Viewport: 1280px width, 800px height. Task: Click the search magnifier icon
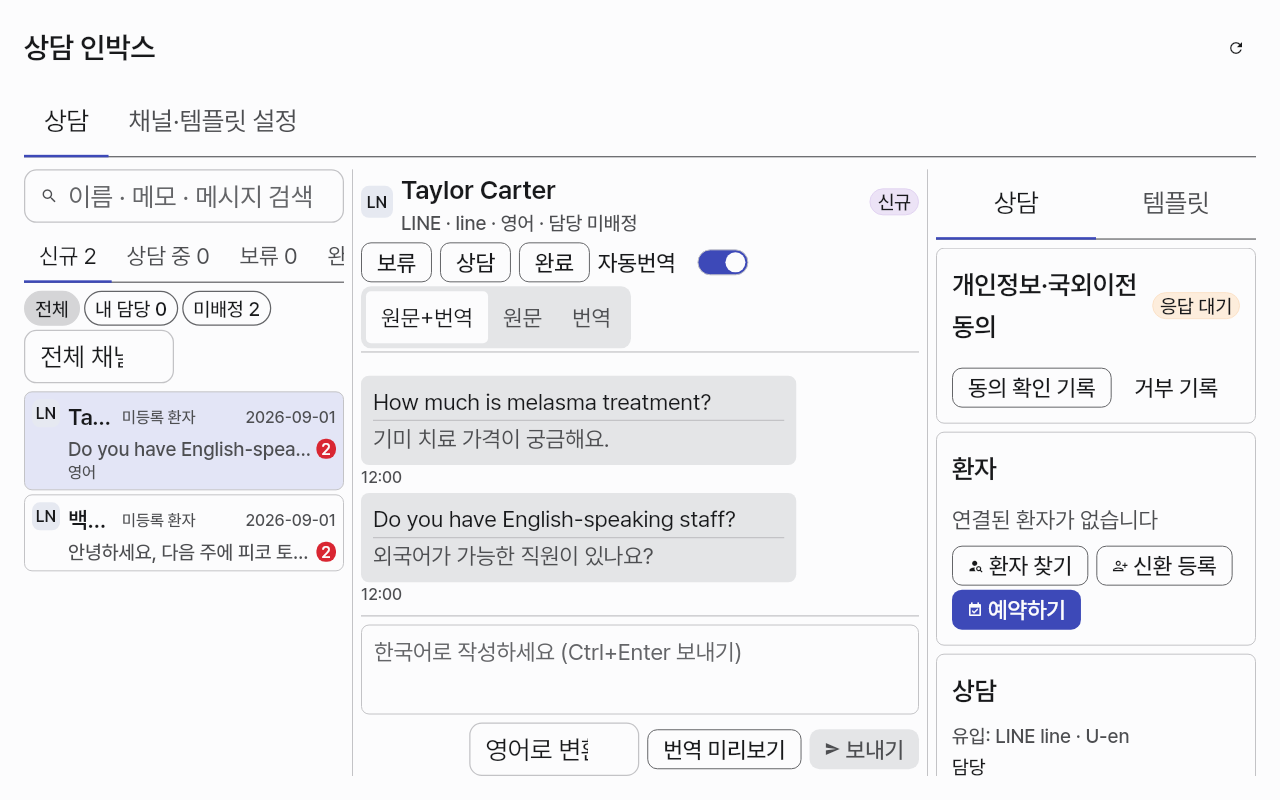[x=49, y=196]
